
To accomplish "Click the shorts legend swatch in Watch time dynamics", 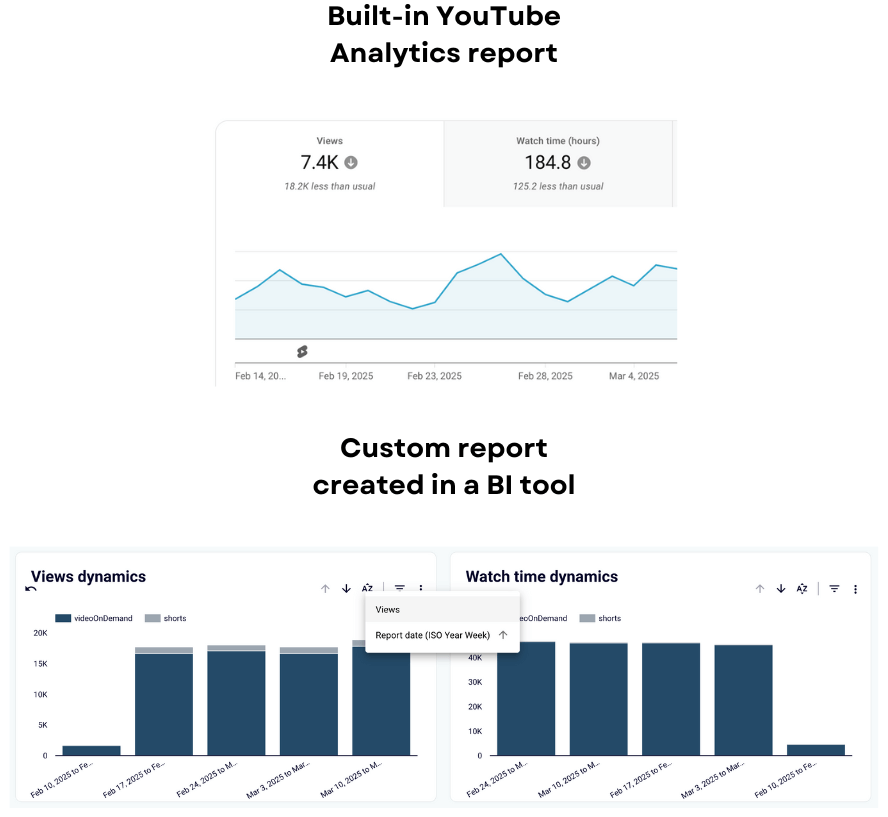I will click(x=587, y=618).
